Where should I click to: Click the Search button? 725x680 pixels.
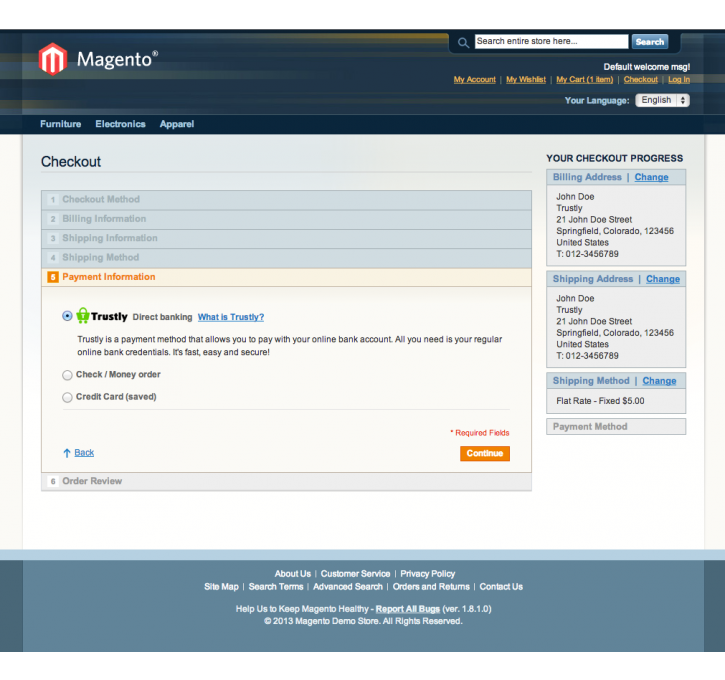coord(650,42)
